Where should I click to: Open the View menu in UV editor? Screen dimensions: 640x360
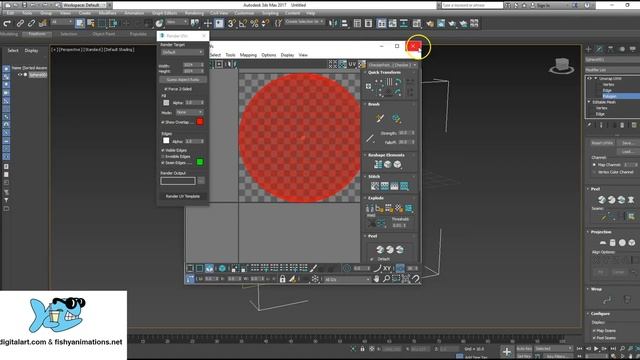[303, 55]
